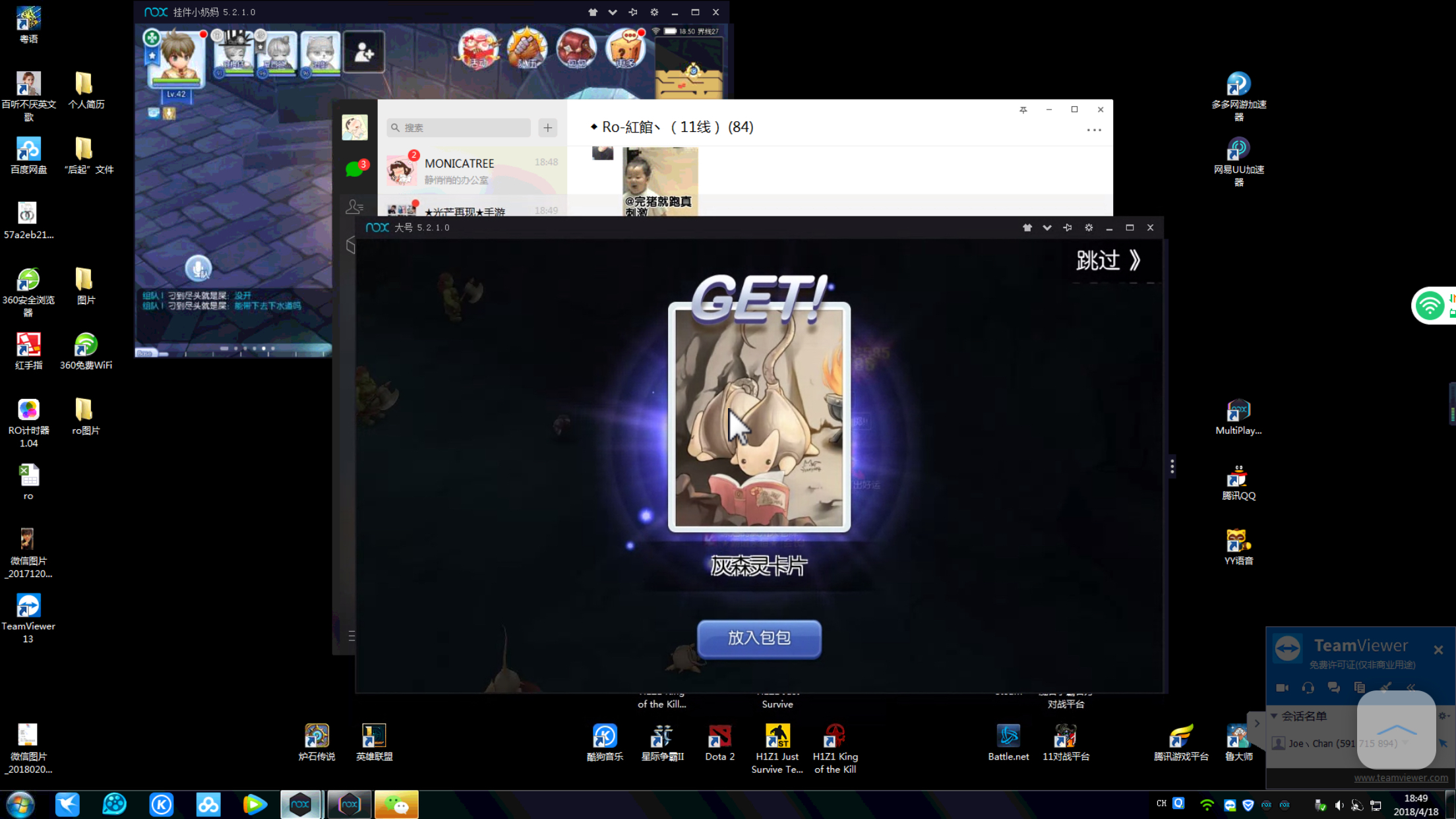Image resolution: width=1456 pixels, height=819 pixels.
Task: Open Nox side toolbar three-dot handle
Action: (1172, 467)
